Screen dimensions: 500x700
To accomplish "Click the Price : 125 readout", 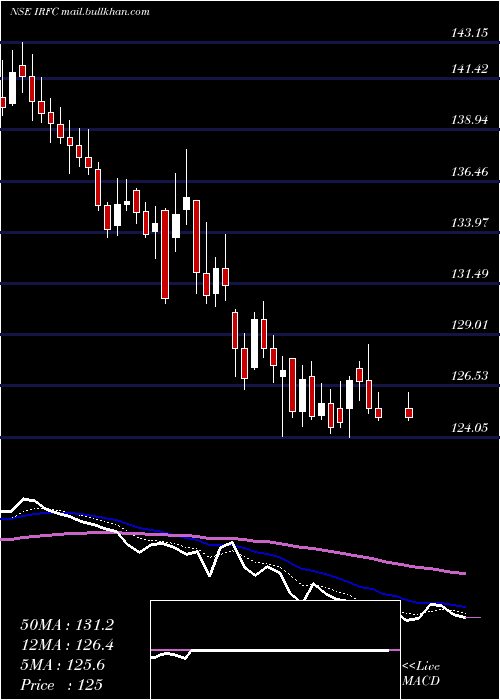I will pyautogui.click(x=62, y=685).
